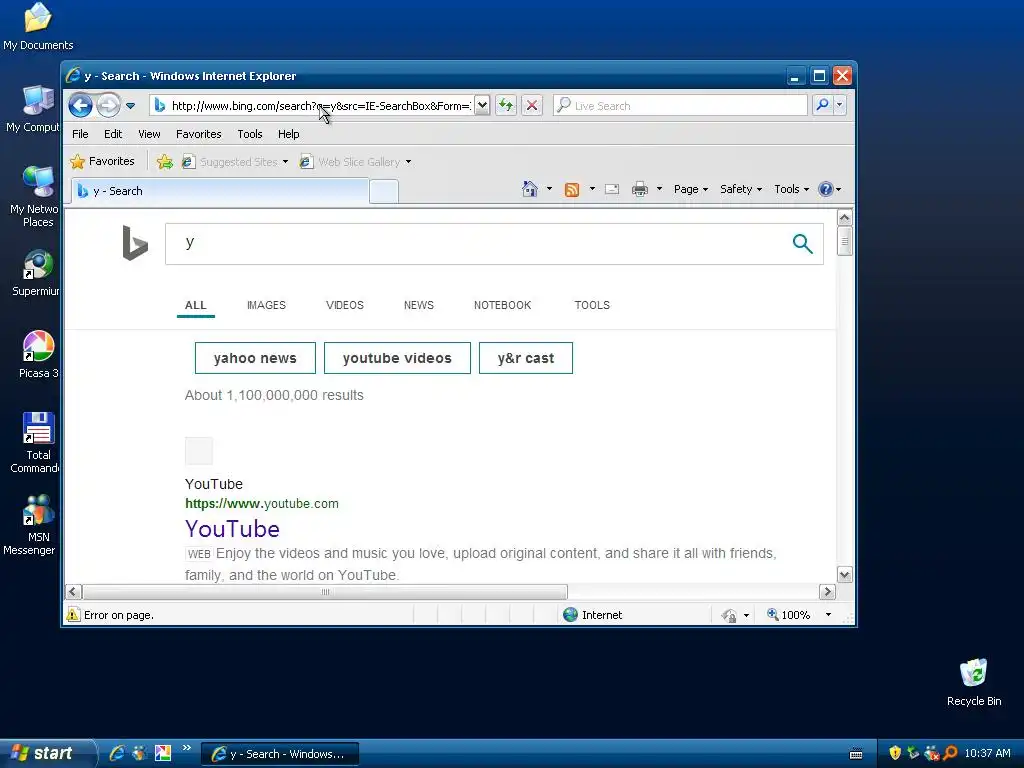This screenshot has height=768, width=1024.
Task: Click the Print icon
Action: point(640,189)
